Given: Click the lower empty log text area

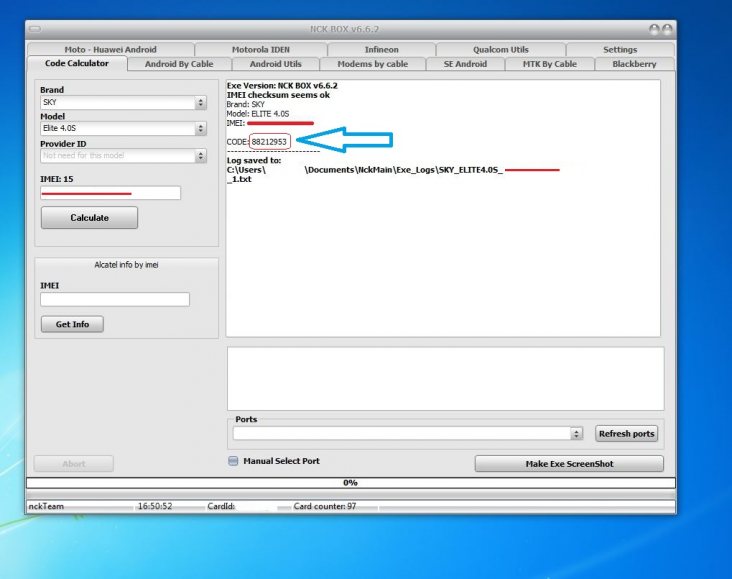Looking at the screenshot, I should [x=445, y=379].
